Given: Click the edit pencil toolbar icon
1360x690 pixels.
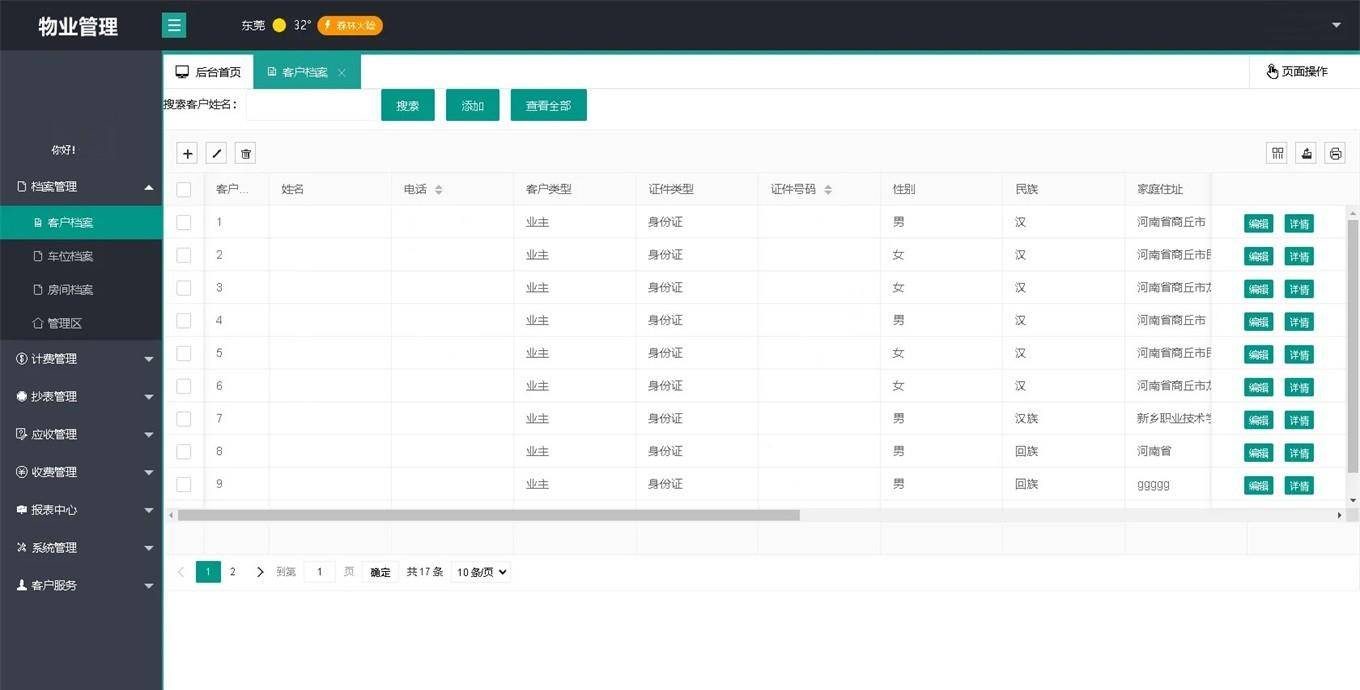Looking at the screenshot, I should 216,153.
